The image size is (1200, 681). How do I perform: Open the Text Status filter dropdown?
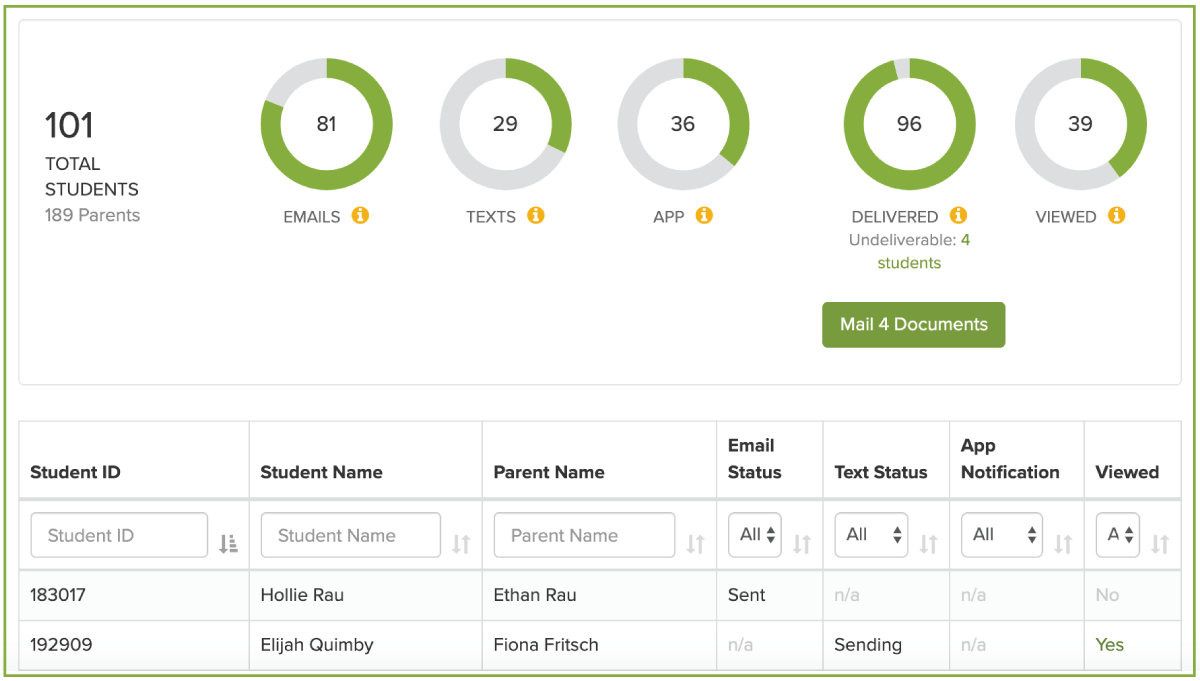(x=871, y=535)
